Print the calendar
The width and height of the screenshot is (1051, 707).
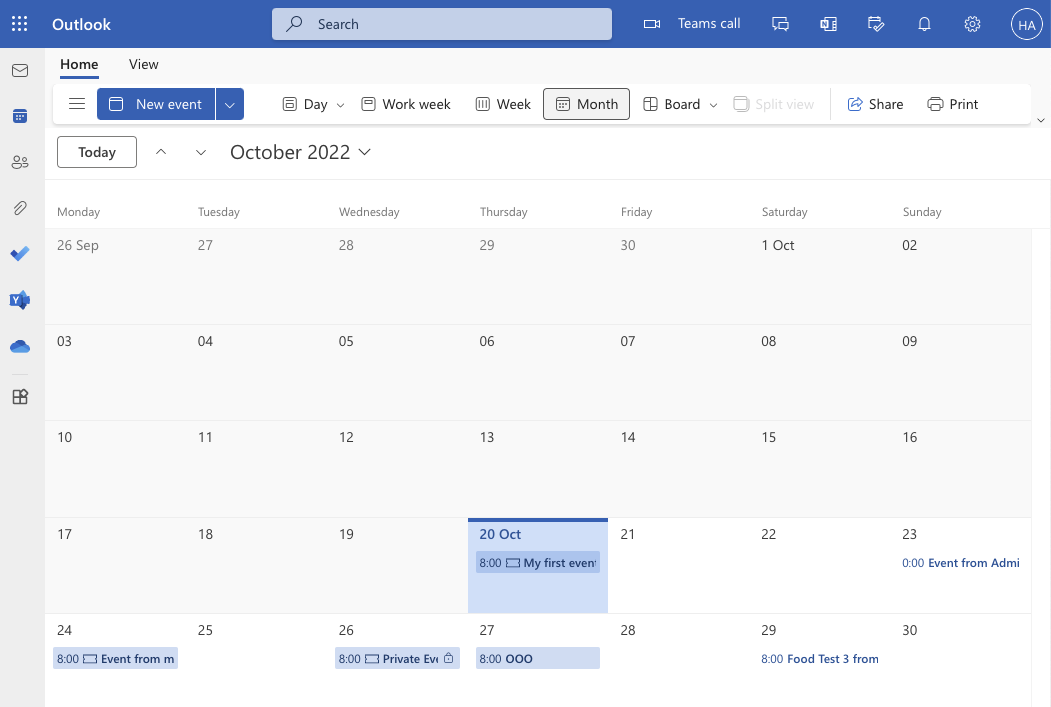pyautogui.click(x=952, y=104)
